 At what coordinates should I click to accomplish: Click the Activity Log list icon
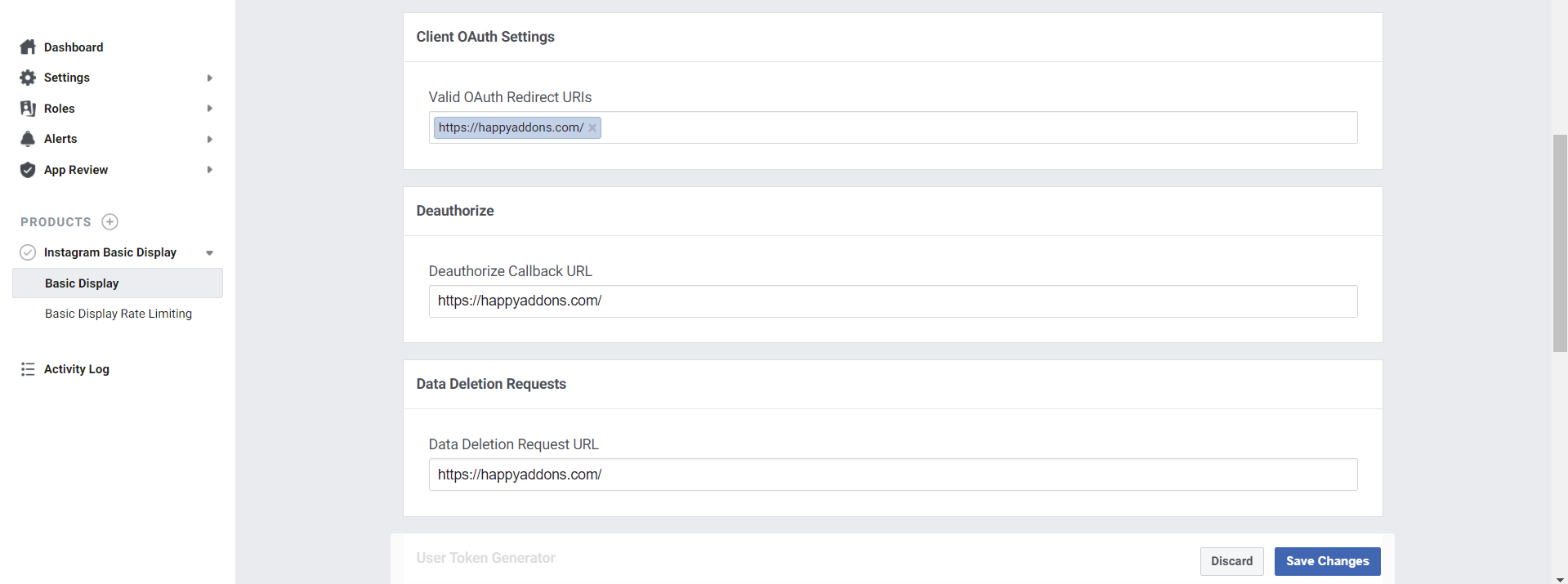pyautogui.click(x=28, y=369)
